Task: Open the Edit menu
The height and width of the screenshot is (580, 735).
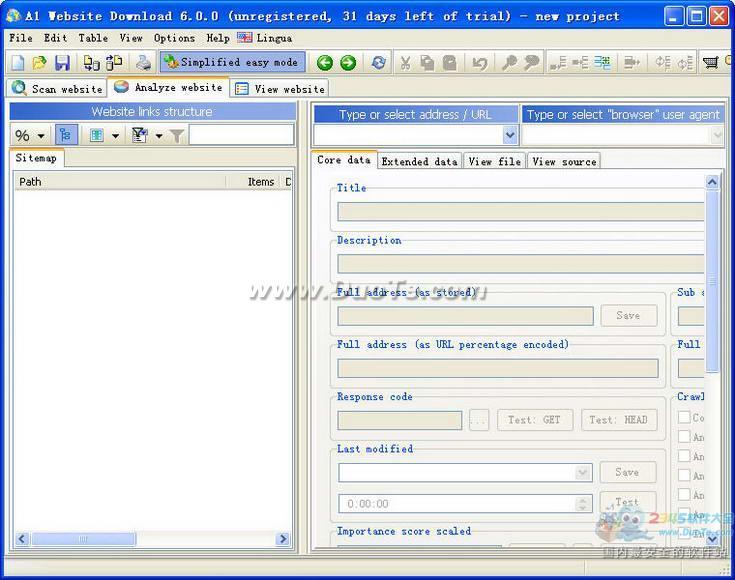Action: click(56, 38)
